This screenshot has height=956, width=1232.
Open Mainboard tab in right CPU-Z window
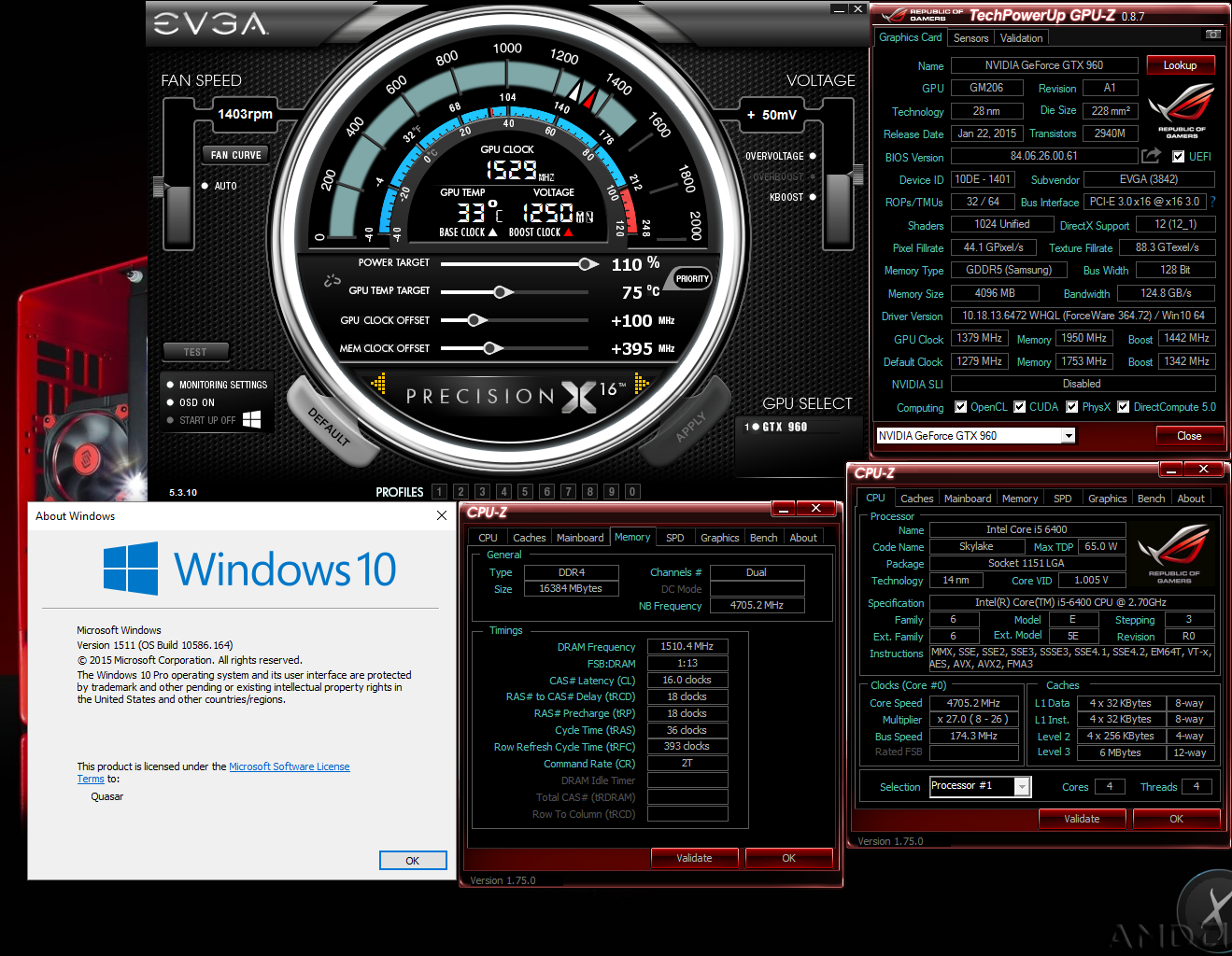tap(968, 499)
